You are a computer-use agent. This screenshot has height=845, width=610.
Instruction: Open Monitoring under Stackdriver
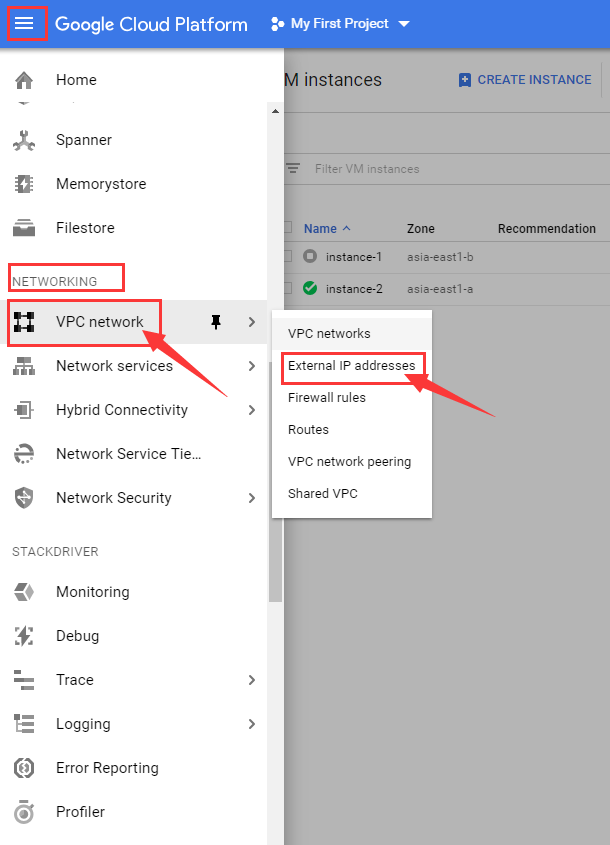point(93,592)
